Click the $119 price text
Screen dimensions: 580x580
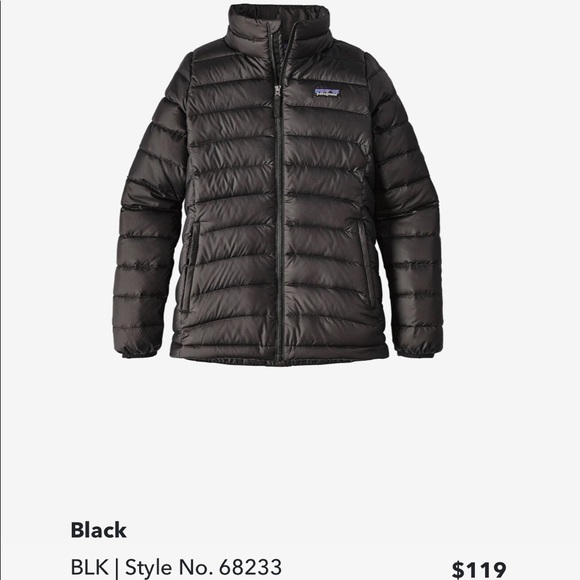(x=479, y=570)
